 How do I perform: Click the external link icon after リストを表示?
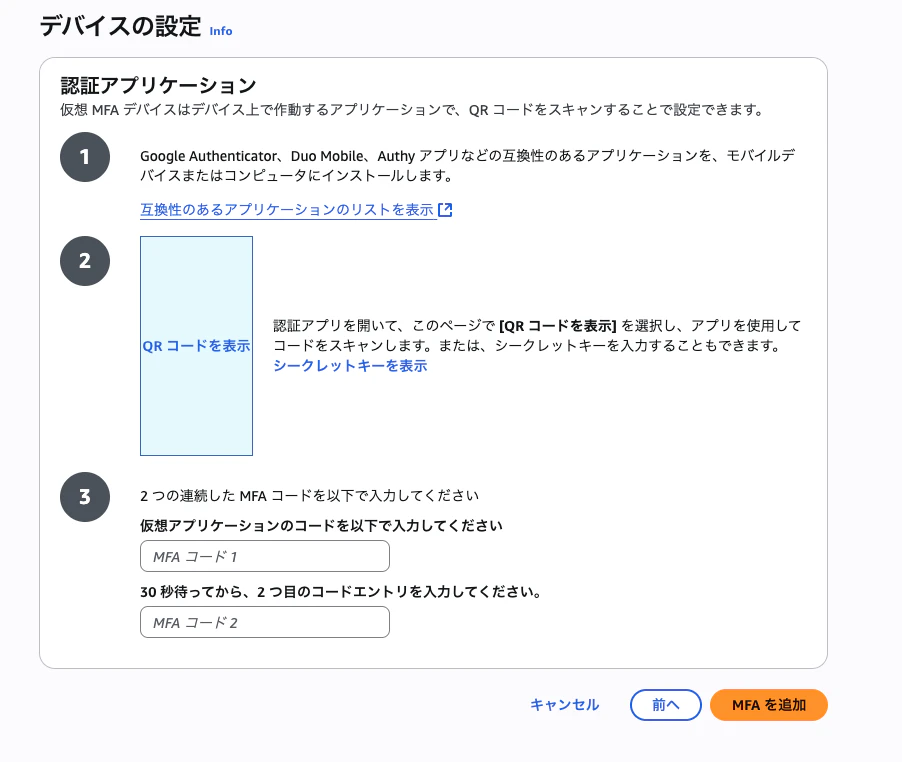[445, 210]
